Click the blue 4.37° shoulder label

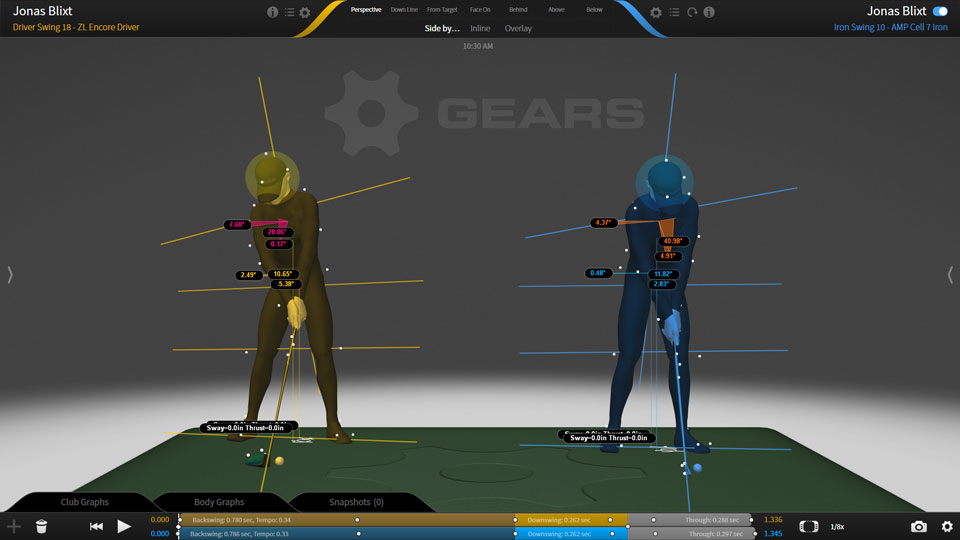(603, 222)
